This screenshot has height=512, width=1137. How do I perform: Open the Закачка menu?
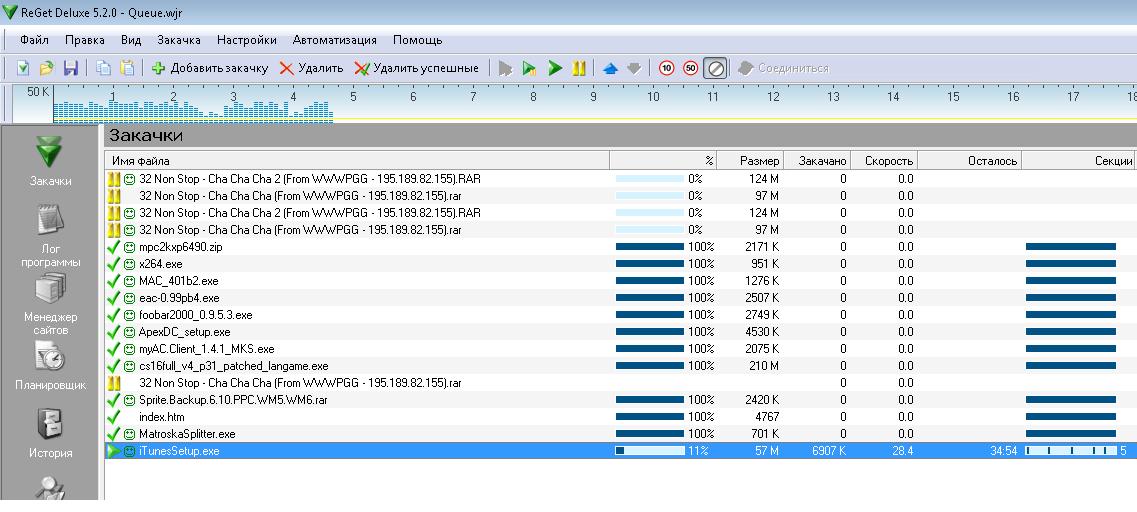click(178, 40)
